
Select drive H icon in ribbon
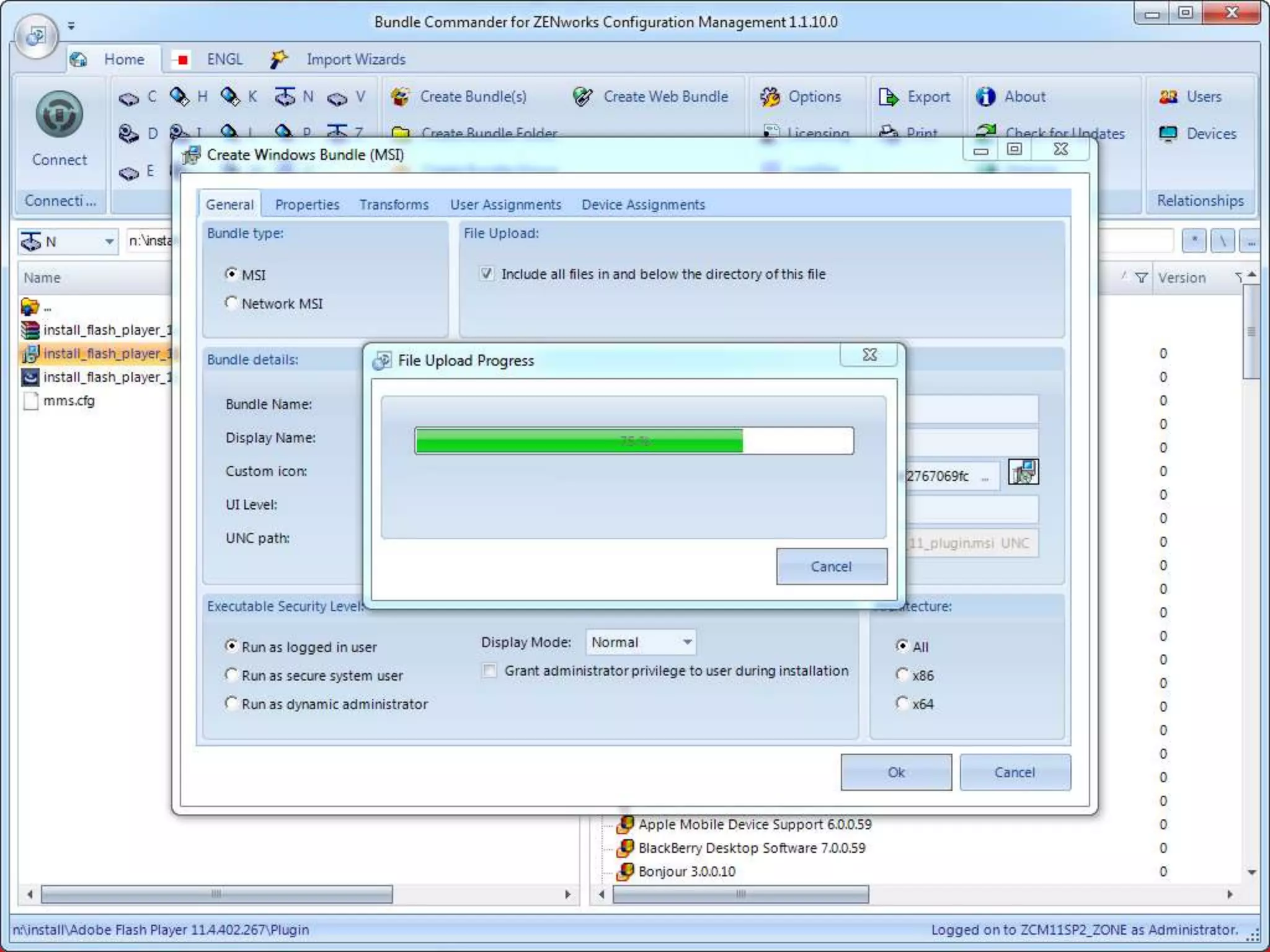(180, 97)
